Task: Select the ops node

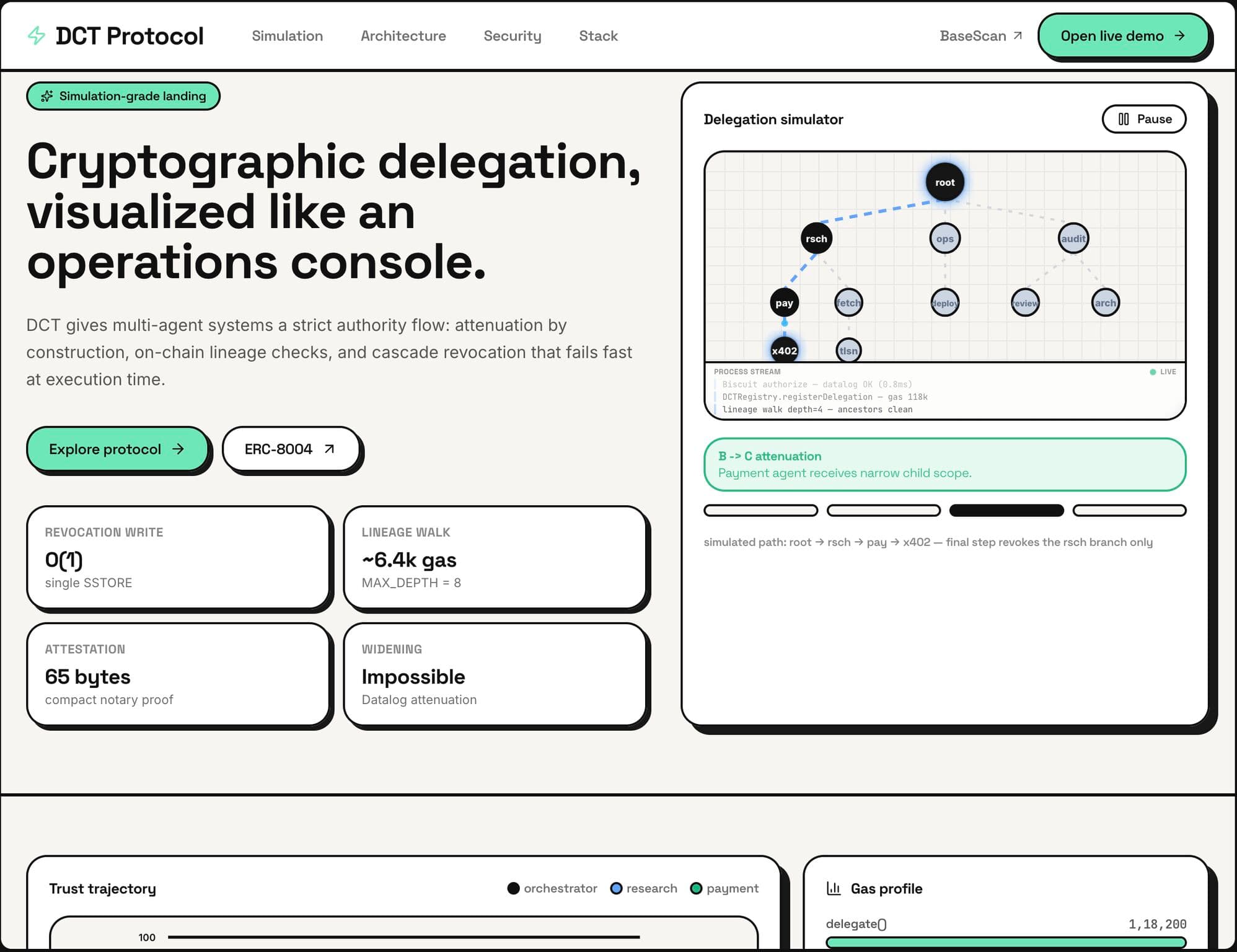Action: (x=944, y=239)
